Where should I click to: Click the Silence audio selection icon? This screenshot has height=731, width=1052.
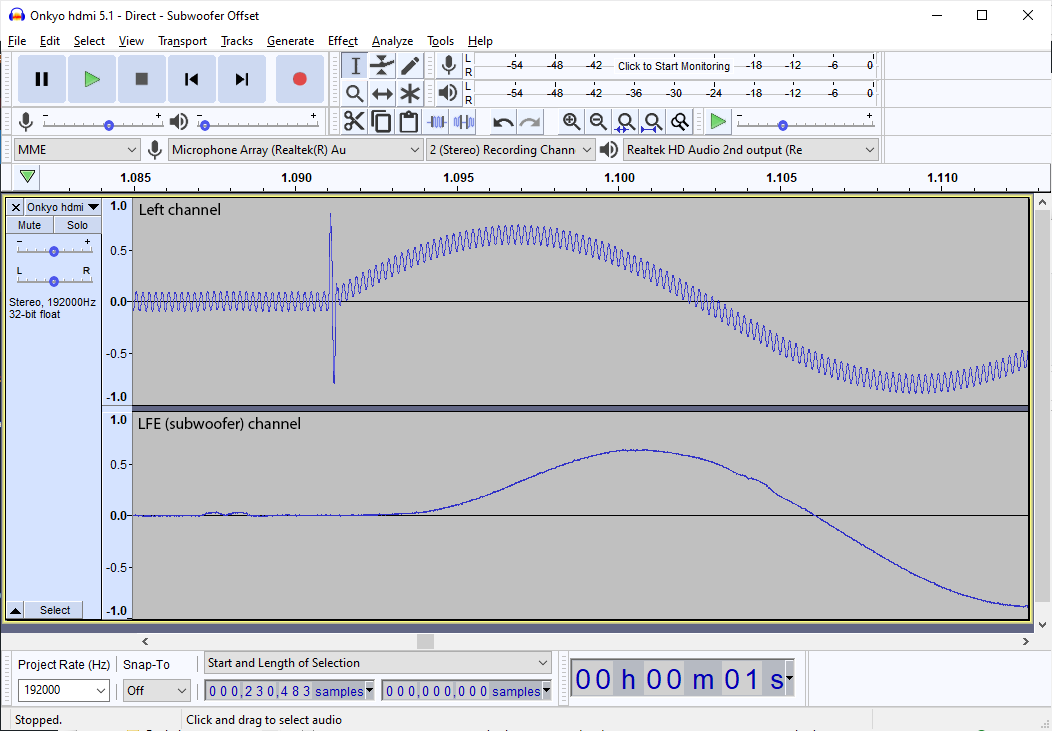(x=464, y=121)
